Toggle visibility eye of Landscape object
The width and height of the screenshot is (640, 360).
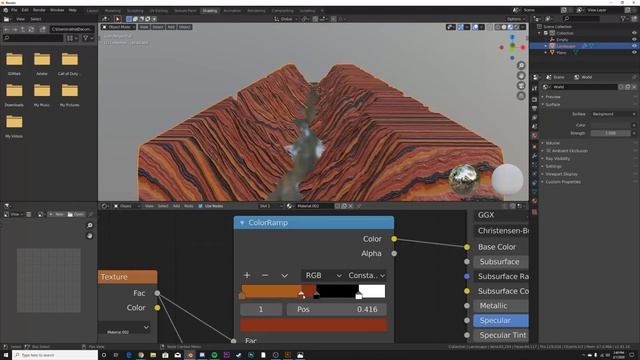[634, 46]
